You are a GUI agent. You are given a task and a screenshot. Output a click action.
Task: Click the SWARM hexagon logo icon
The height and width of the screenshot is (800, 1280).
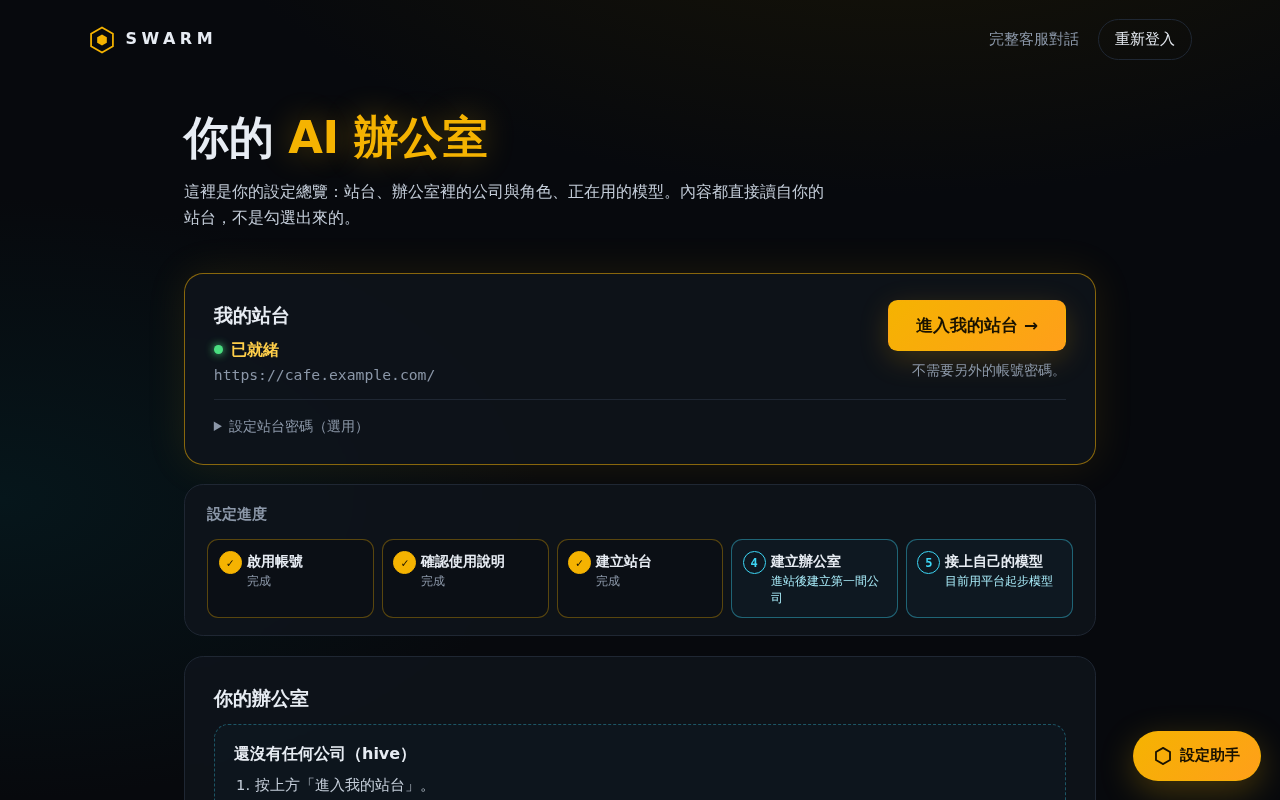101,40
